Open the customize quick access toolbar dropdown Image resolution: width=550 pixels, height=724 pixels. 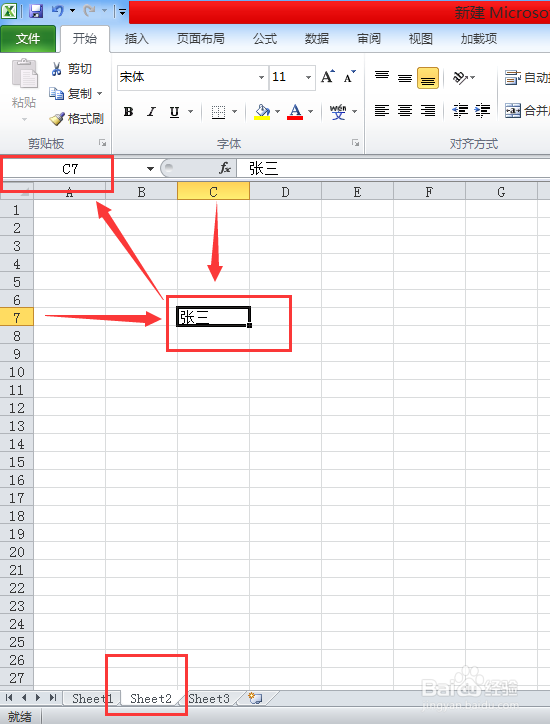click(x=122, y=12)
